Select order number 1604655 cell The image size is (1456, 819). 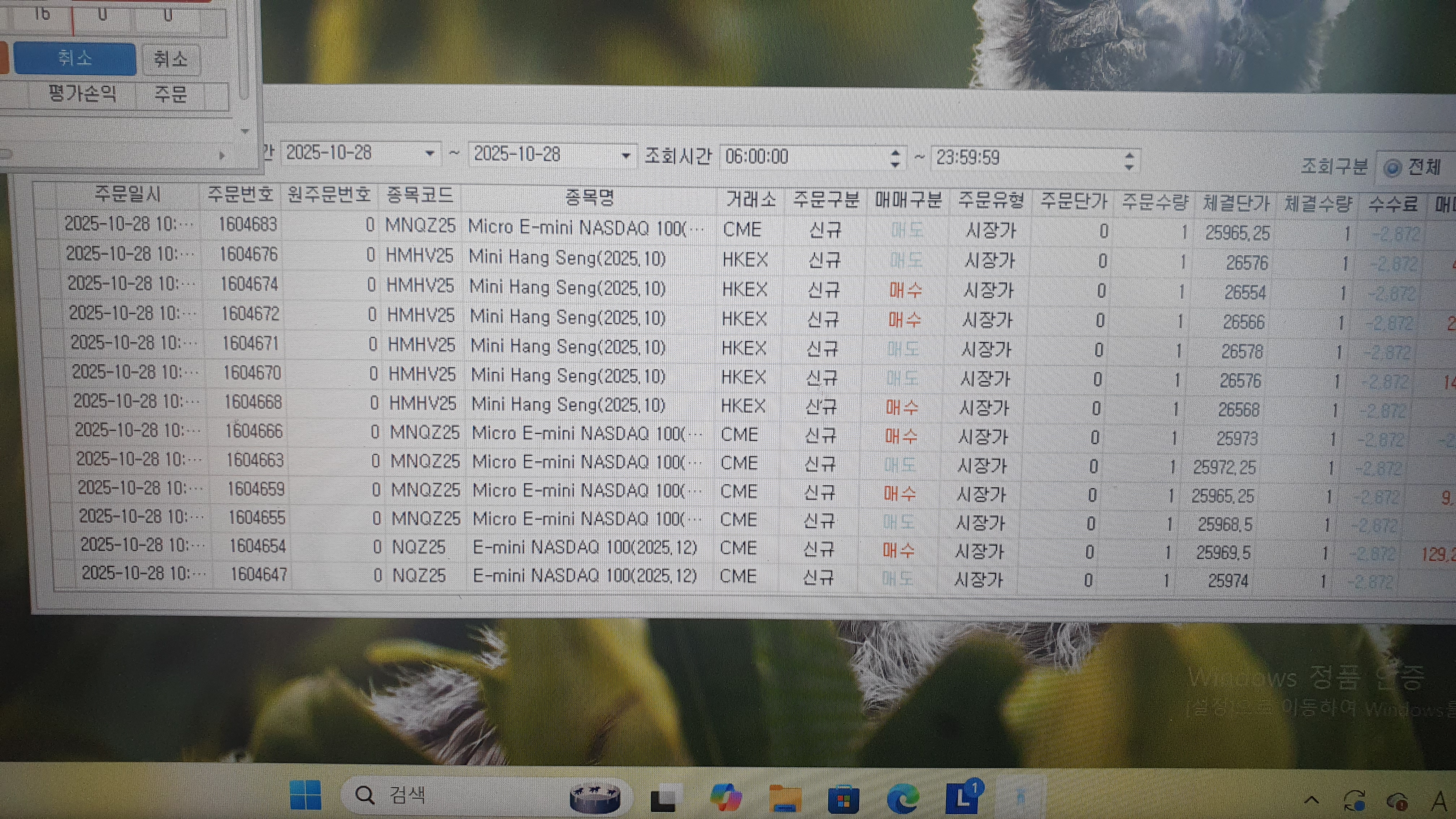click(x=257, y=518)
